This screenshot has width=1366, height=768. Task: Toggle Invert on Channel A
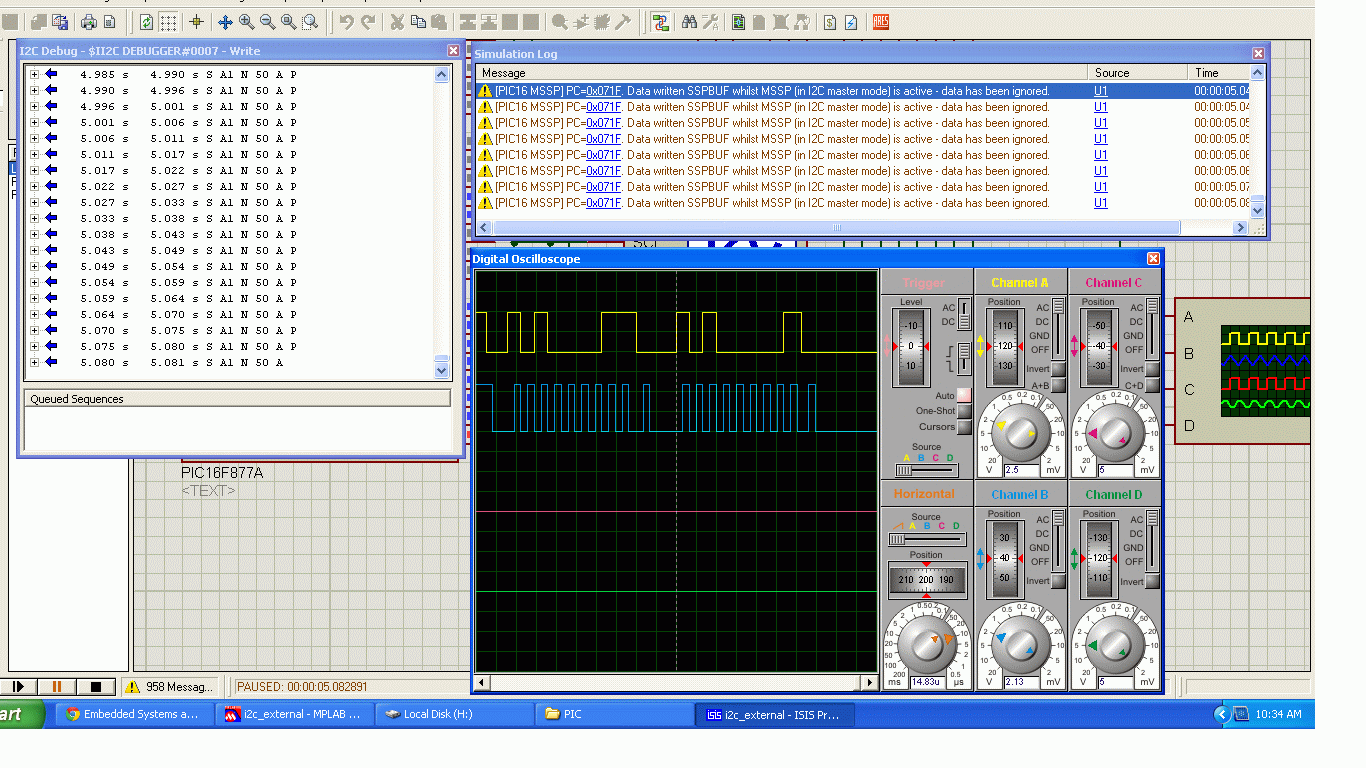point(1057,369)
